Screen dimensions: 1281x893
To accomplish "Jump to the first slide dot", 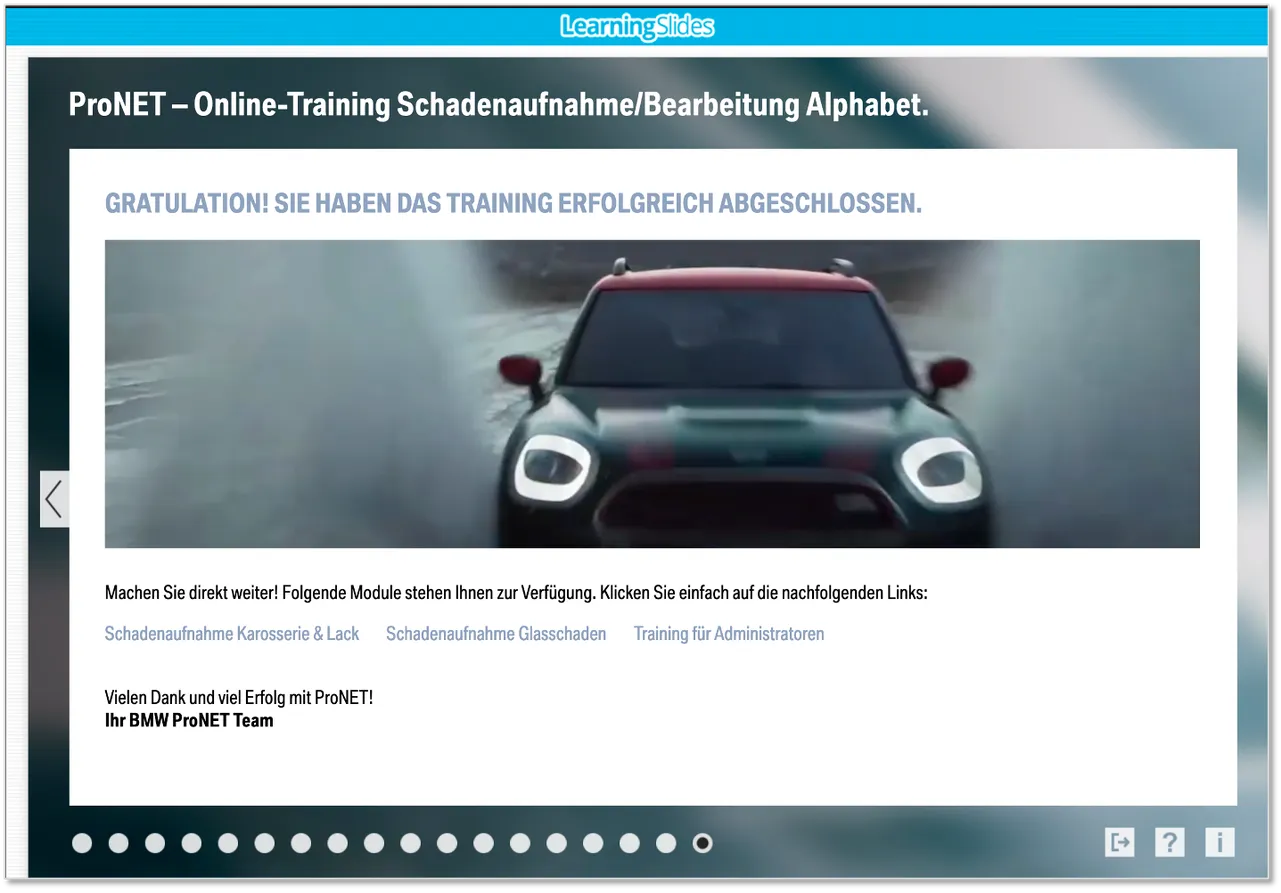I will click(x=82, y=844).
